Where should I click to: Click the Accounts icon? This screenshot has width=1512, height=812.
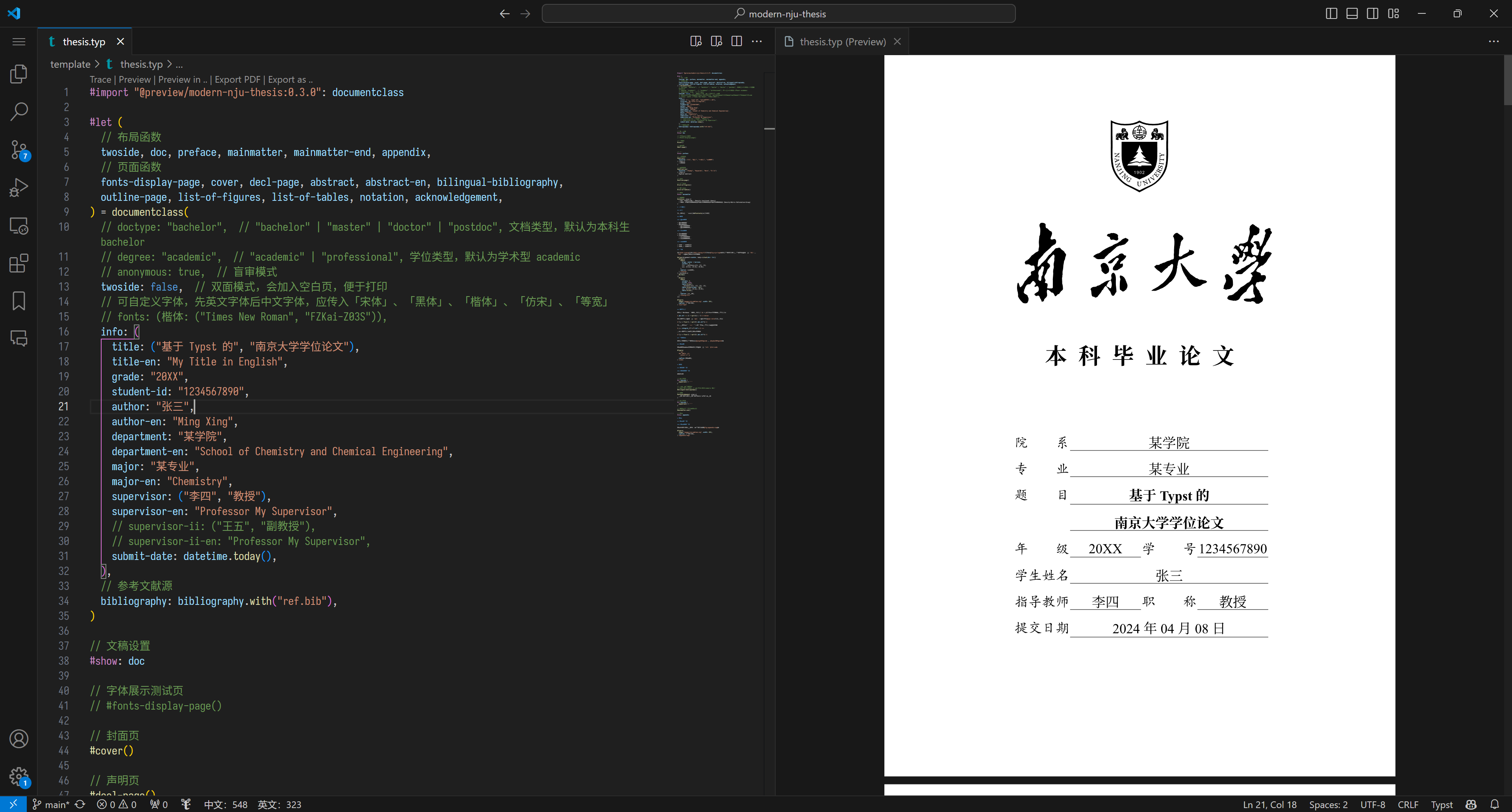click(x=19, y=739)
